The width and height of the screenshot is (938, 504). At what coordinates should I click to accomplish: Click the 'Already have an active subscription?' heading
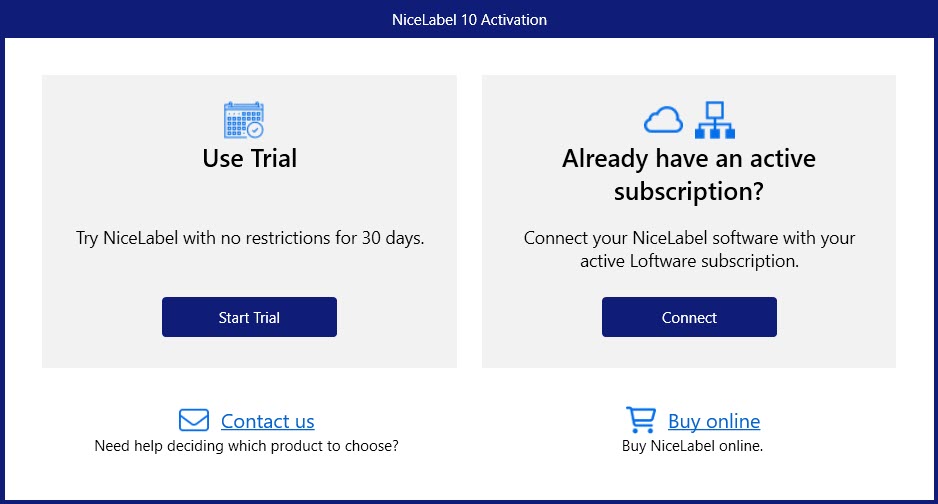click(x=689, y=175)
